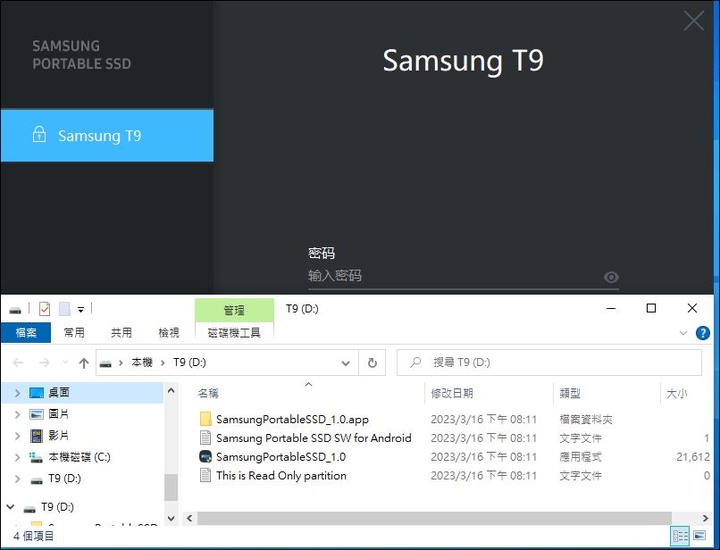Click navigation pane scrollbar up arrow
Viewport: 720px width, 550px height.
tap(171, 391)
